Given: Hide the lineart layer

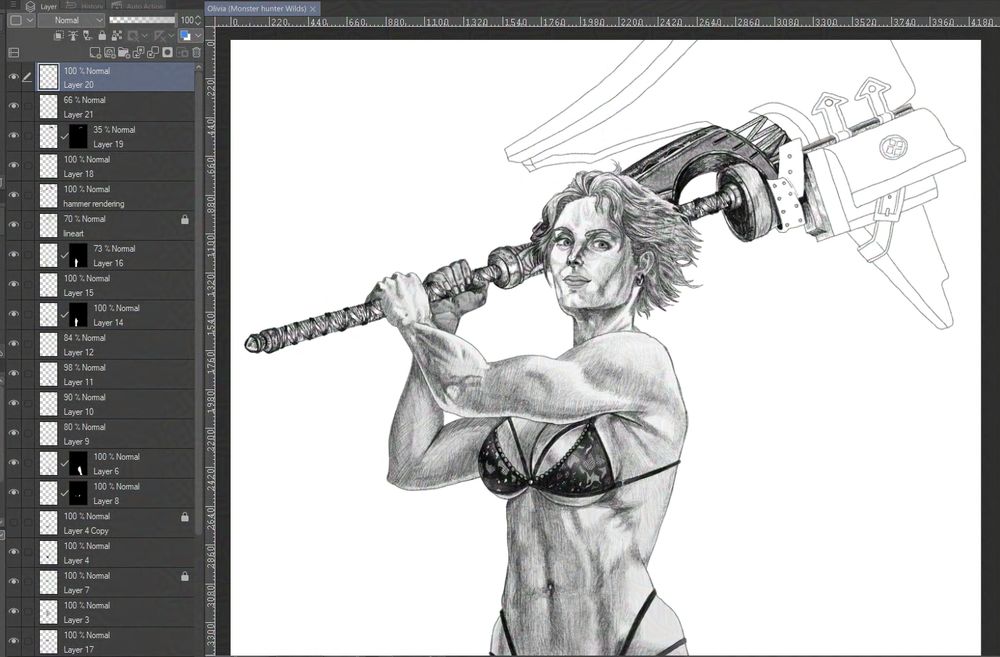Looking at the screenshot, I should [13, 225].
